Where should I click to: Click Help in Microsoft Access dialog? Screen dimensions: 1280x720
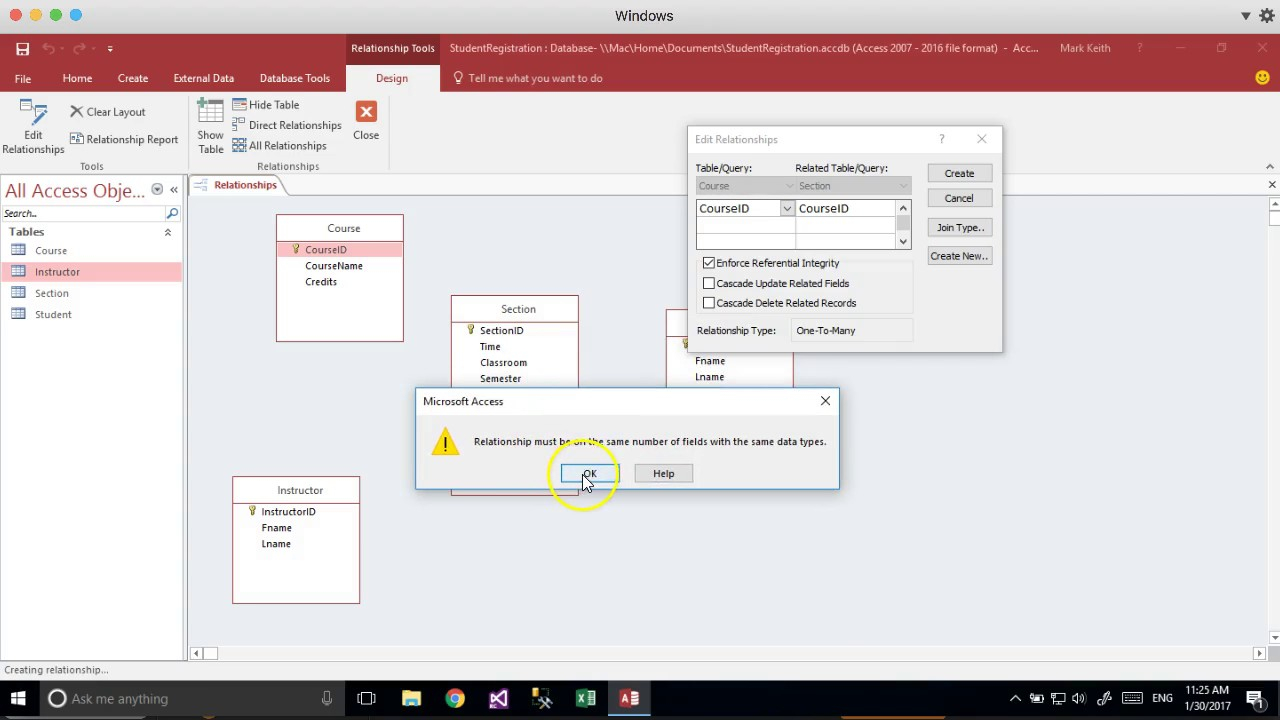click(664, 474)
